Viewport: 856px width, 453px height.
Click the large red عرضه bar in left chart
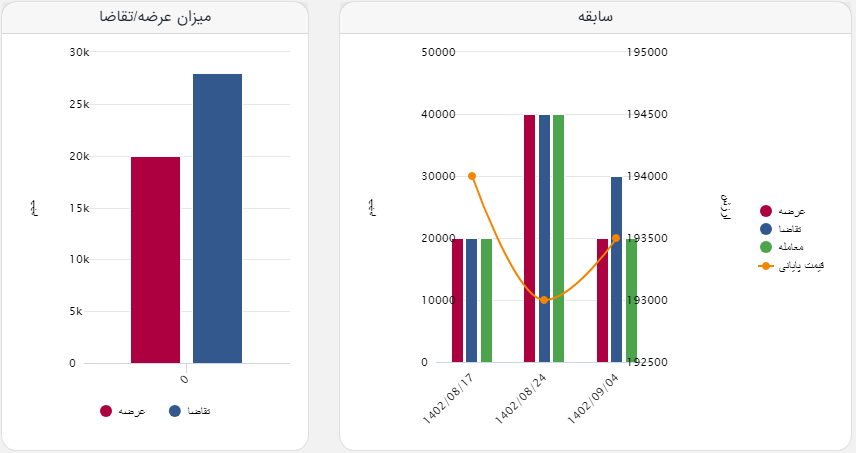click(155, 260)
